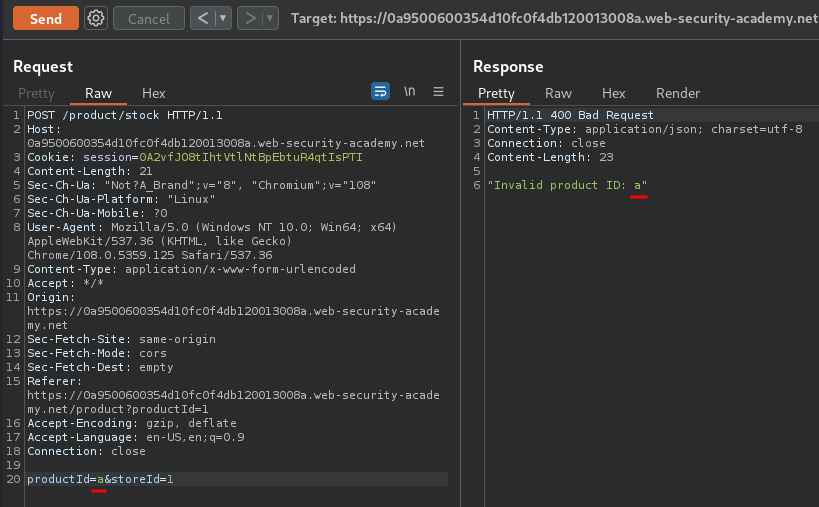Screen dimensions: 819x507
Task: Select the Response Pretty tab
Action: click(496, 93)
